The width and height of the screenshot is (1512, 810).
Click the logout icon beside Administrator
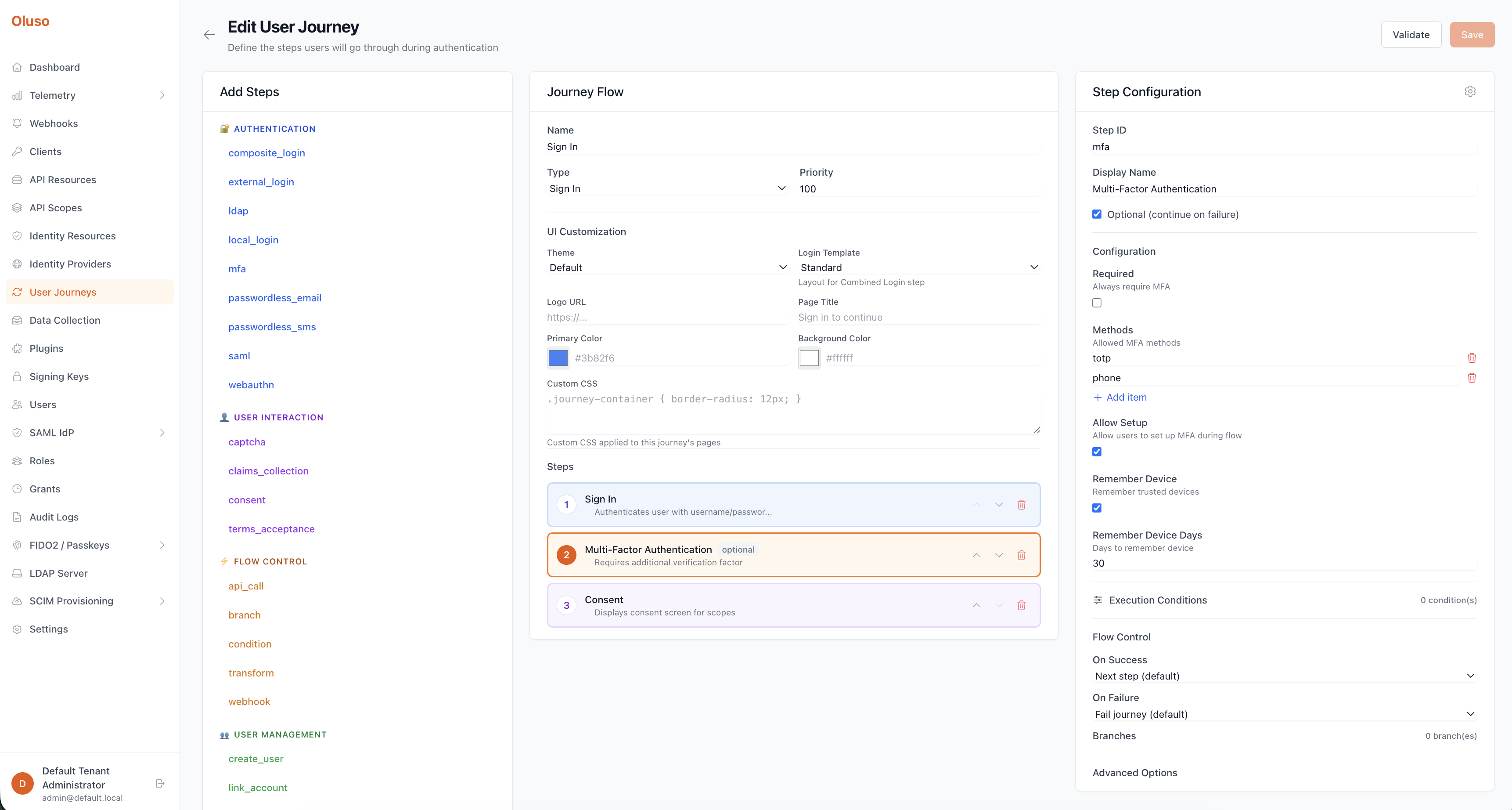pos(160,784)
